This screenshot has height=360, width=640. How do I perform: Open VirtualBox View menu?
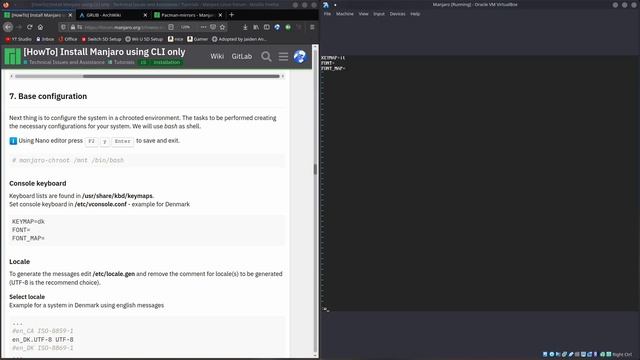(x=363, y=14)
